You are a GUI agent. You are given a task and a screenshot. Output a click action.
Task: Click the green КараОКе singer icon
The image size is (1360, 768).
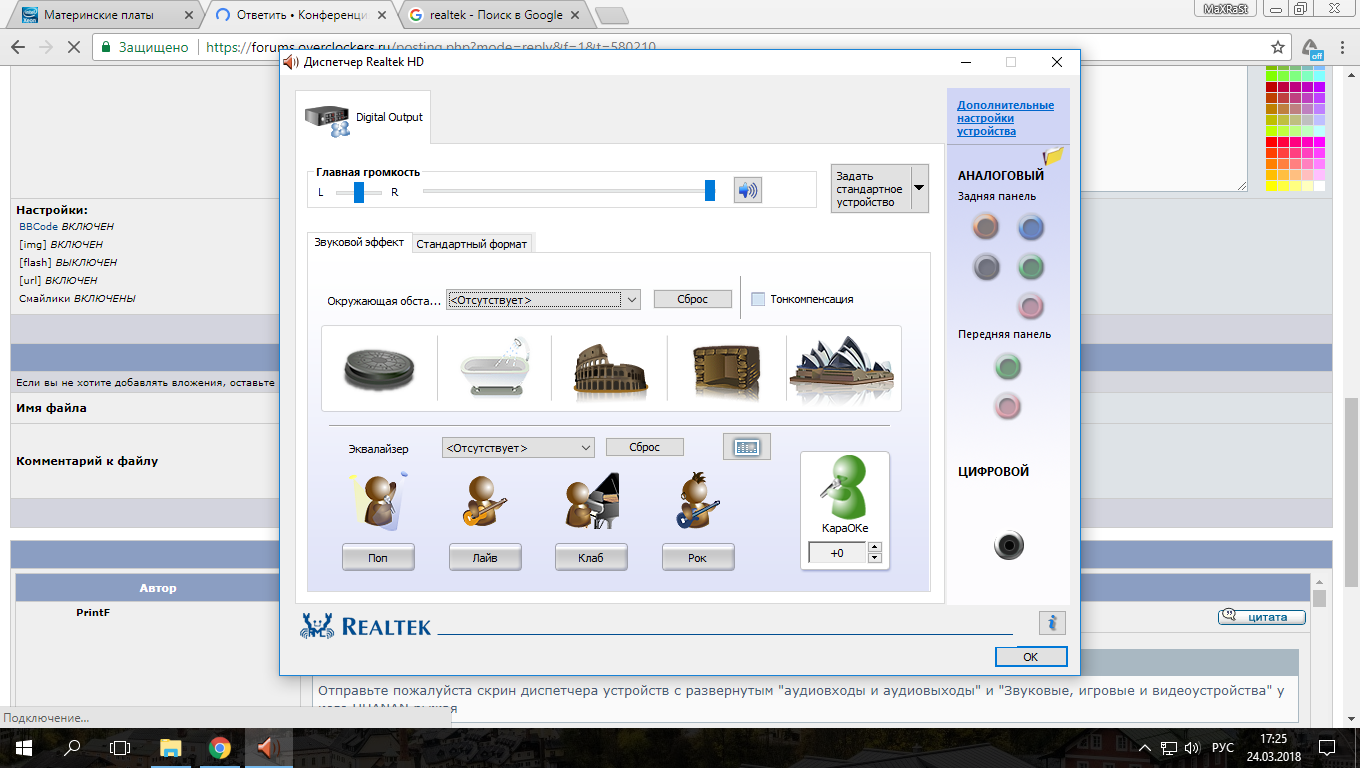pyautogui.click(x=844, y=489)
